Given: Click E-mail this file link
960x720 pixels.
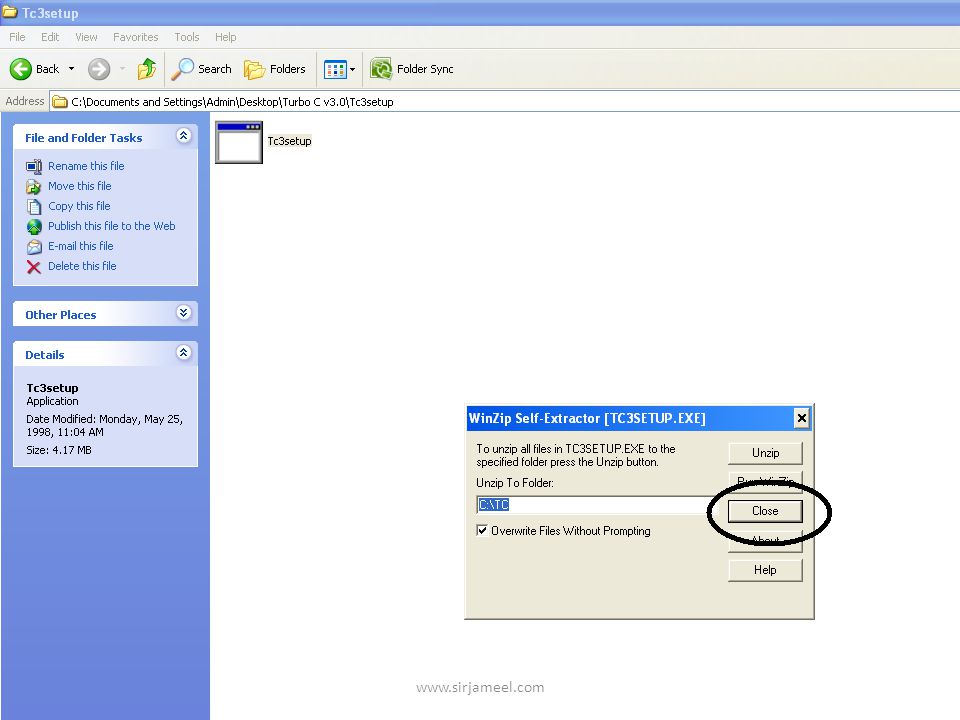Looking at the screenshot, I should click(x=81, y=246).
